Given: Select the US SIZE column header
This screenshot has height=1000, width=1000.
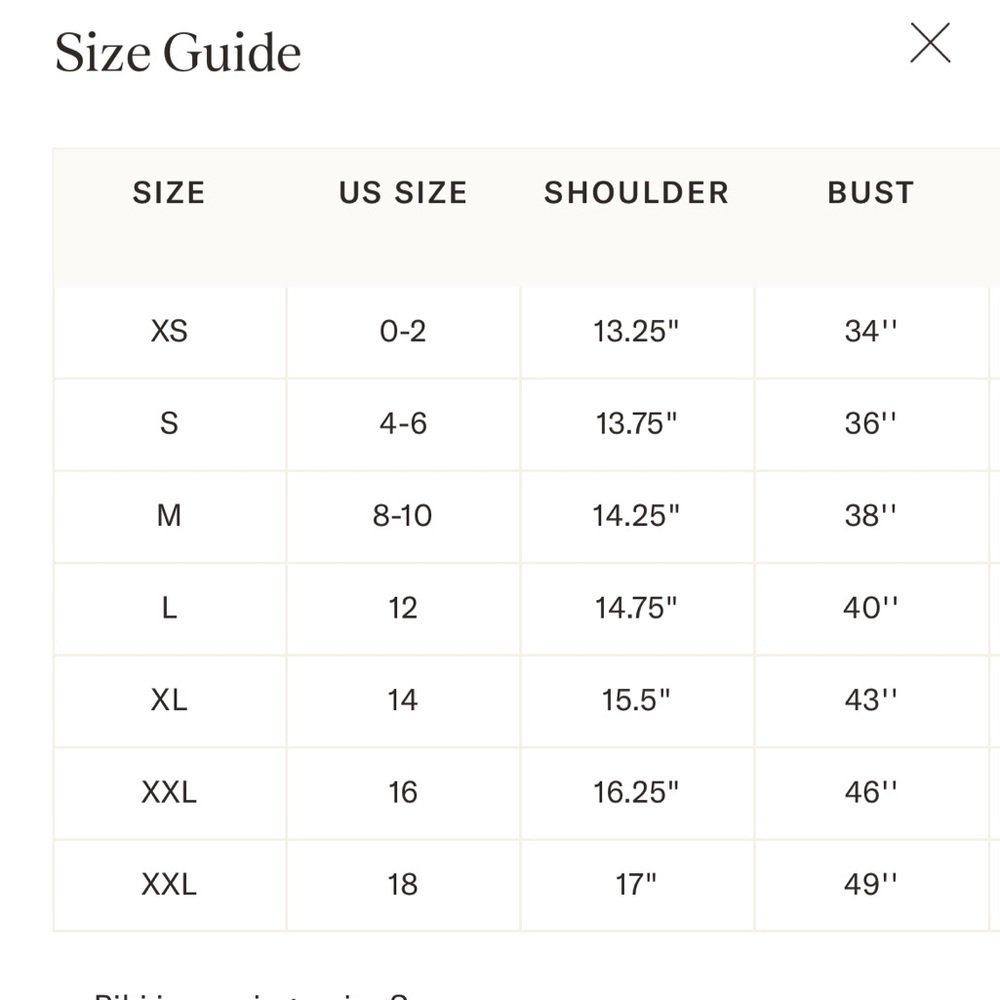Looking at the screenshot, I should (403, 193).
